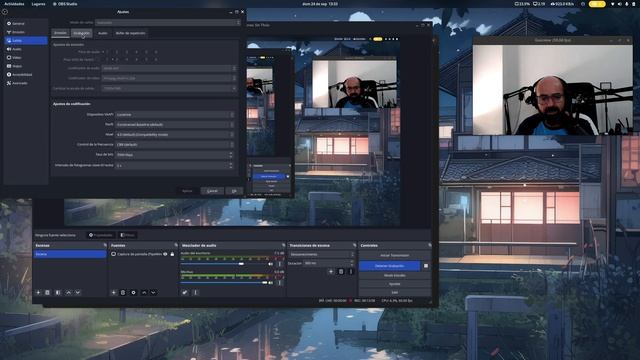This screenshot has height=360, width=640.
Task: Click Iniciar Transmisión button
Action: (x=395, y=256)
